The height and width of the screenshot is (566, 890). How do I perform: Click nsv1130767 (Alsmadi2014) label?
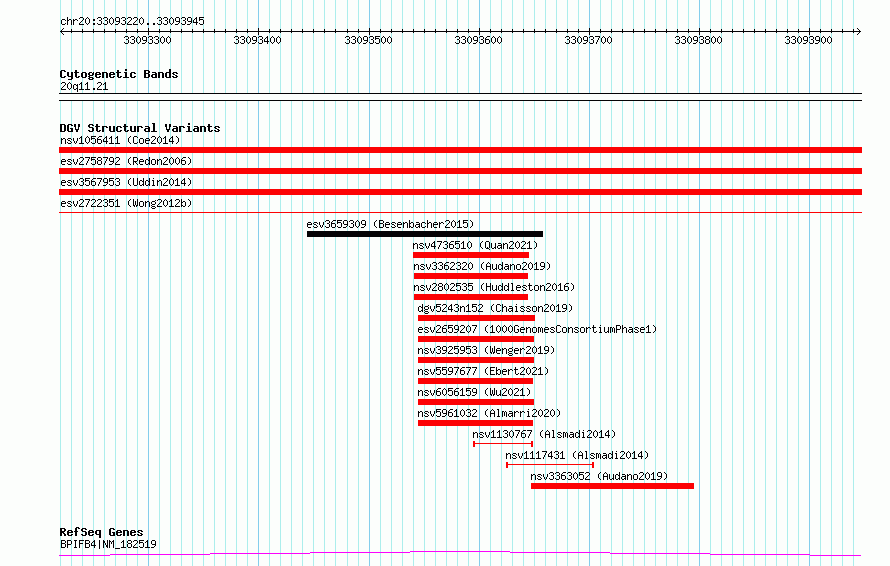[544, 434]
